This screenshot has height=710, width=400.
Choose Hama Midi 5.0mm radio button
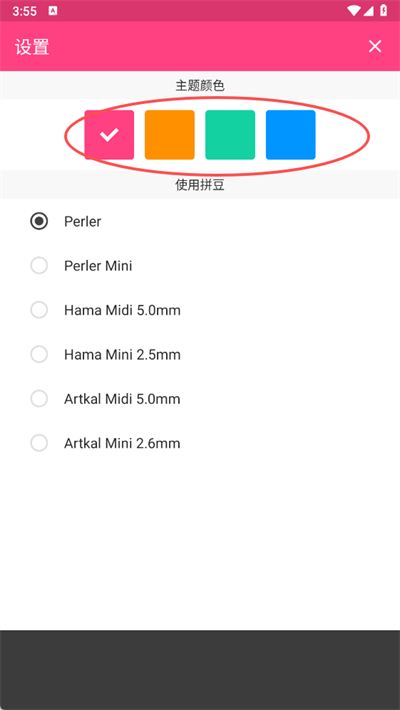[x=39, y=310]
